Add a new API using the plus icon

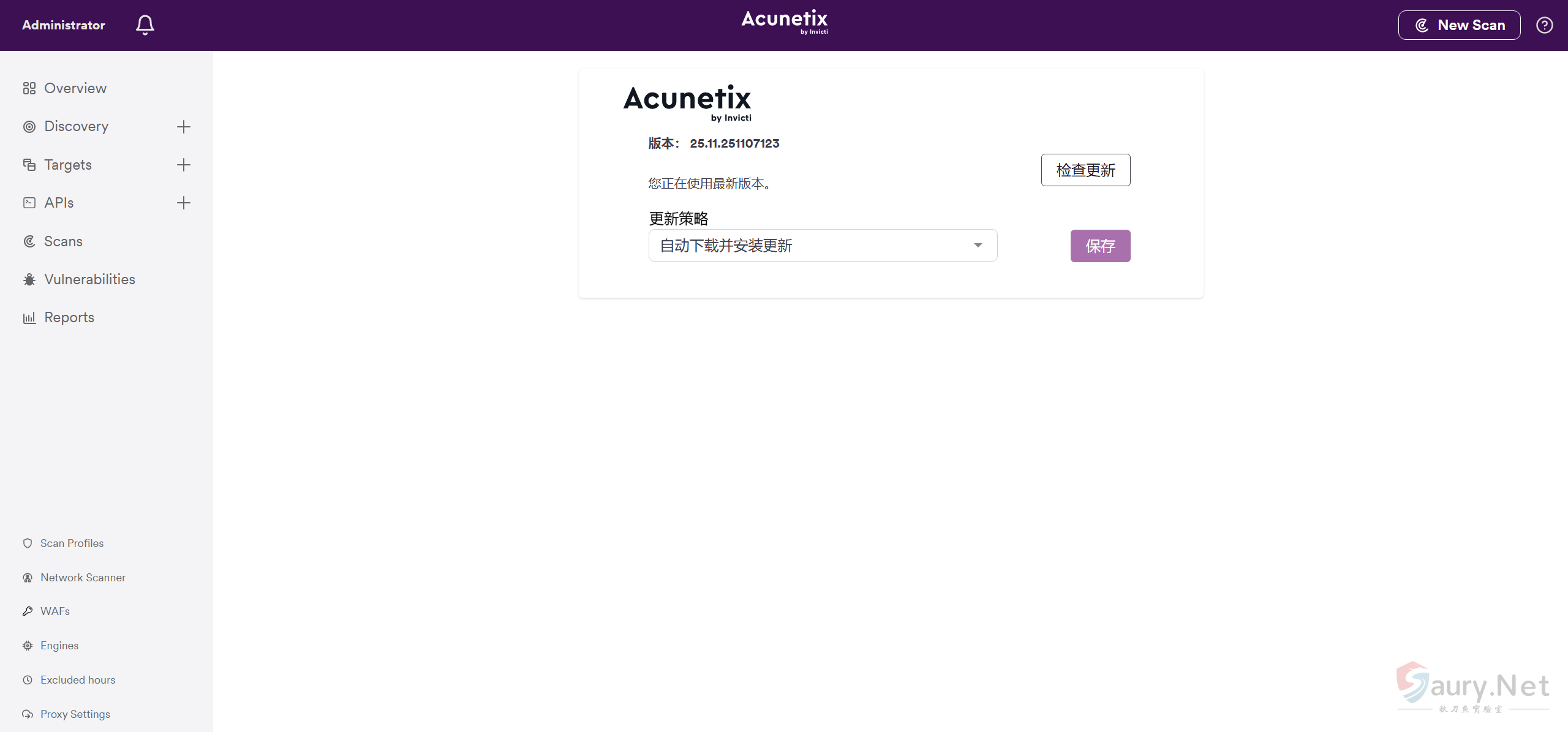point(183,202)
